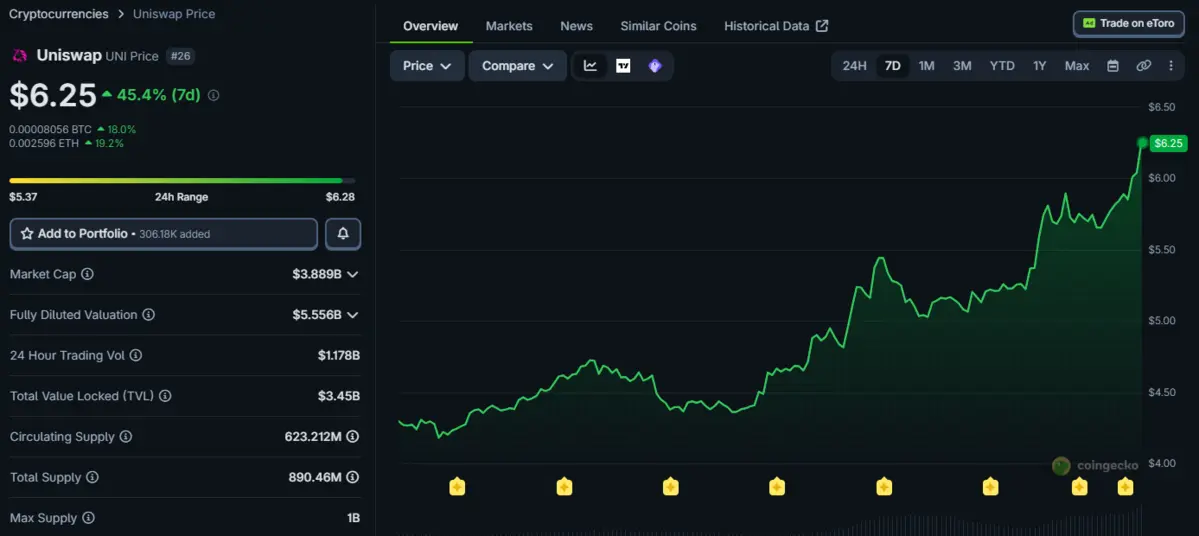1199x536 pixels.
Task: Click the $5.37 24h low value
Action: click(21, 197)
